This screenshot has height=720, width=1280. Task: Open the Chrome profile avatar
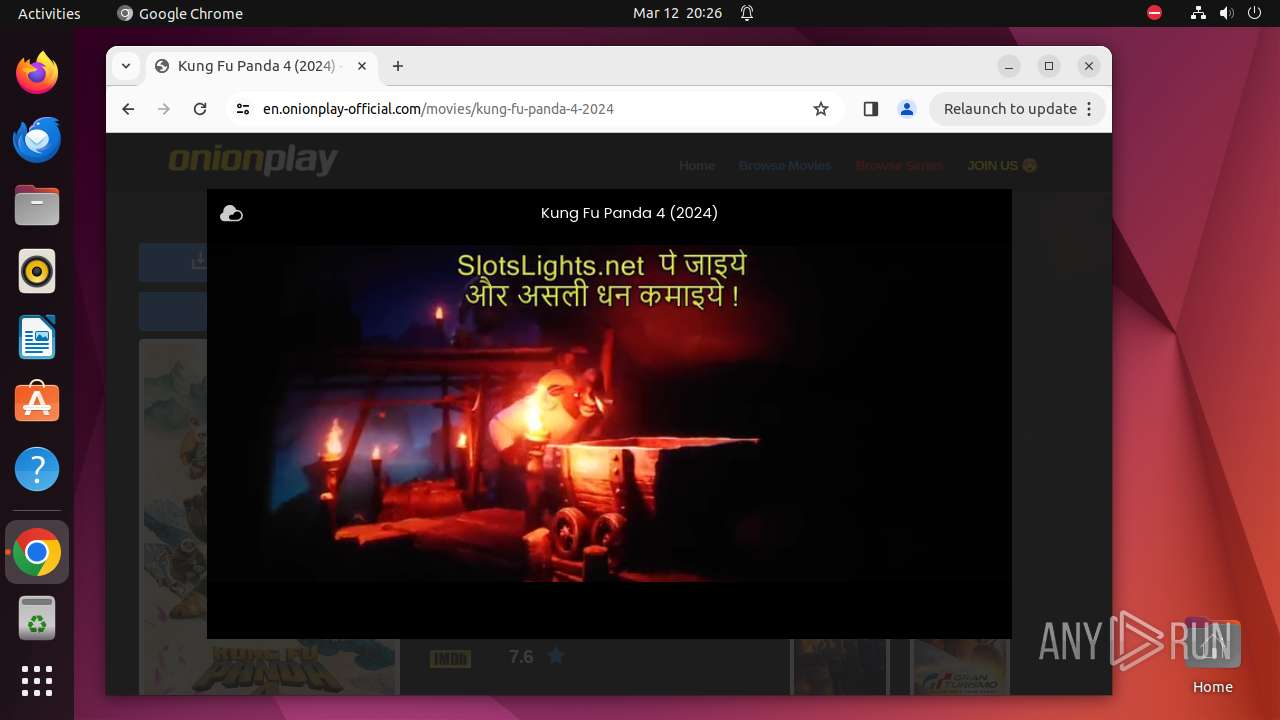[907, 109]
